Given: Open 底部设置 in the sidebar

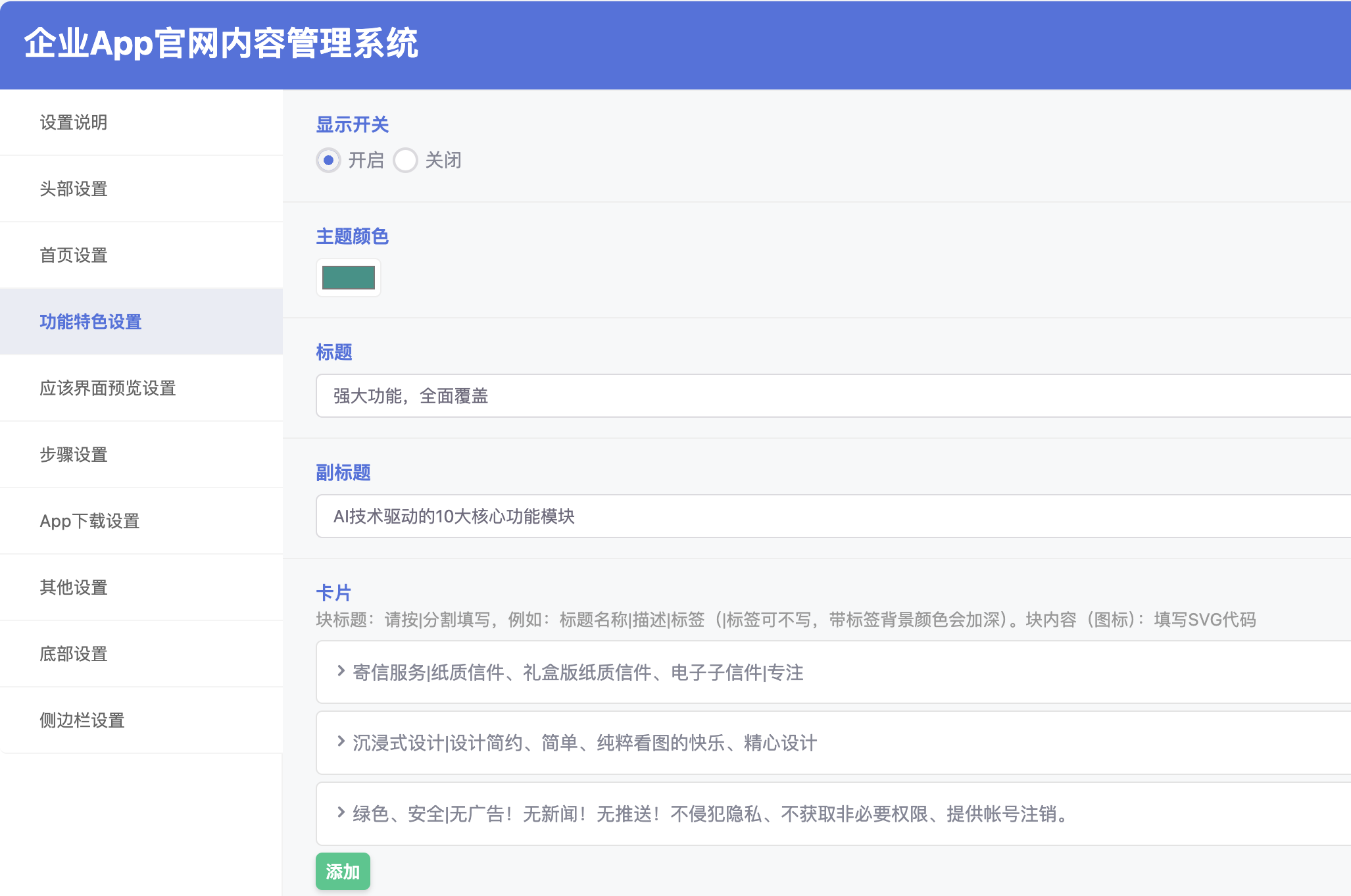Looking at the screenshot, I should 141,654.
